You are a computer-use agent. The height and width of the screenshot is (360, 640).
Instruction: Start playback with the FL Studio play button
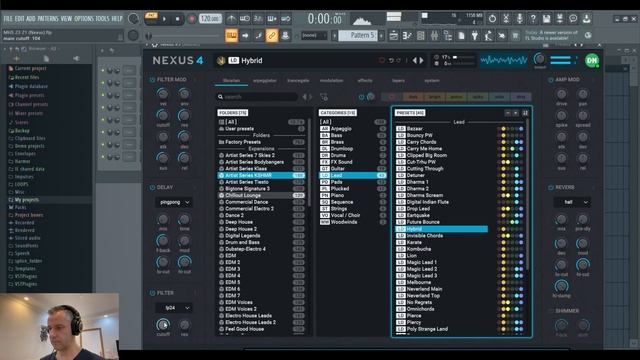pyautogui.click(x=164, y=19)
